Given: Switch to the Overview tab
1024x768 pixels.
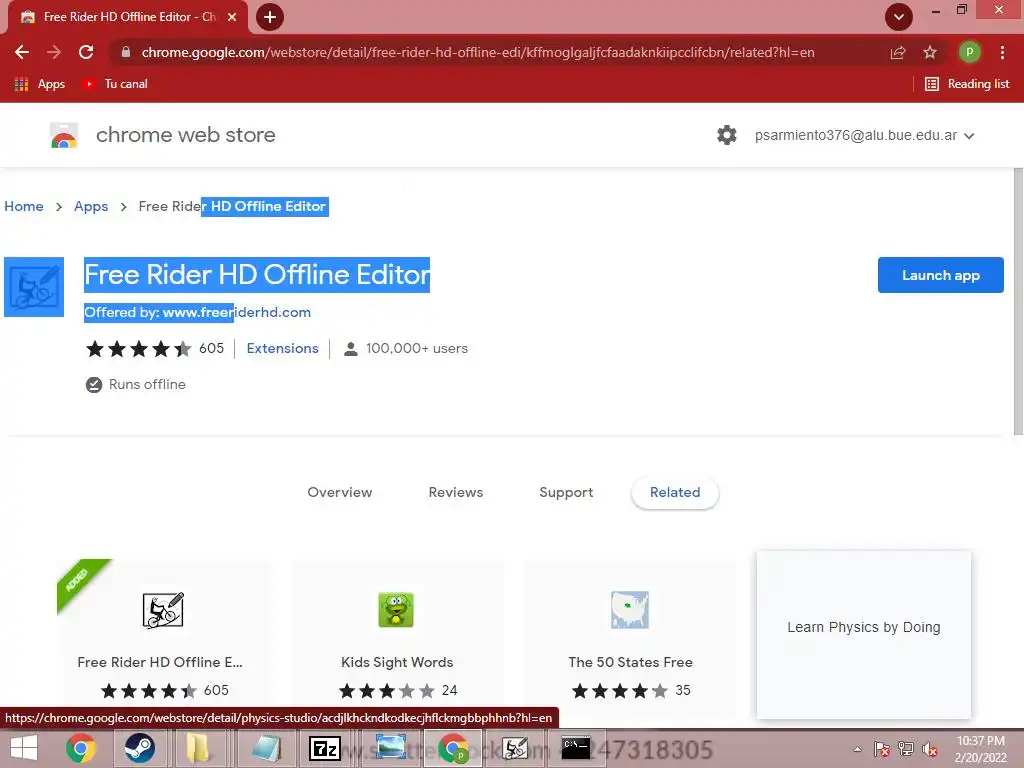Looking at the screenshot, I should [340, 492].
